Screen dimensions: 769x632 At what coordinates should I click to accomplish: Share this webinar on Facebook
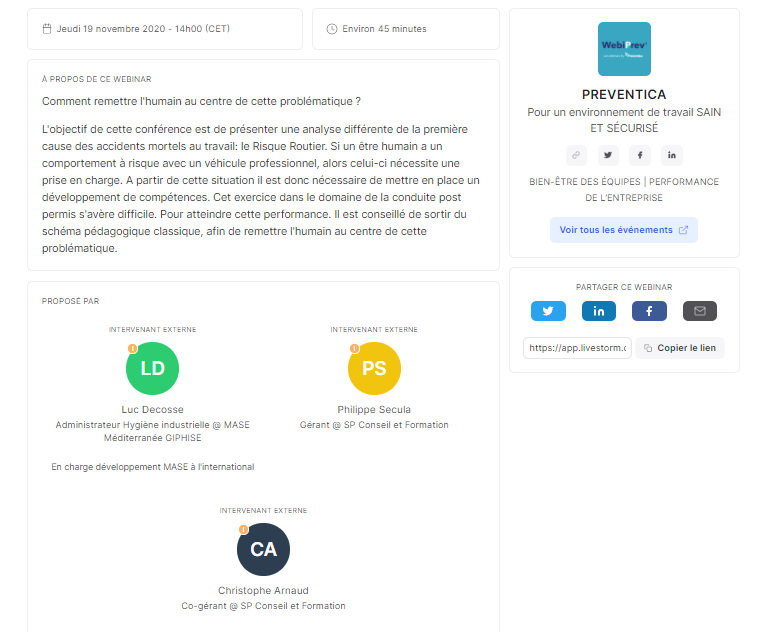(649, 311)
